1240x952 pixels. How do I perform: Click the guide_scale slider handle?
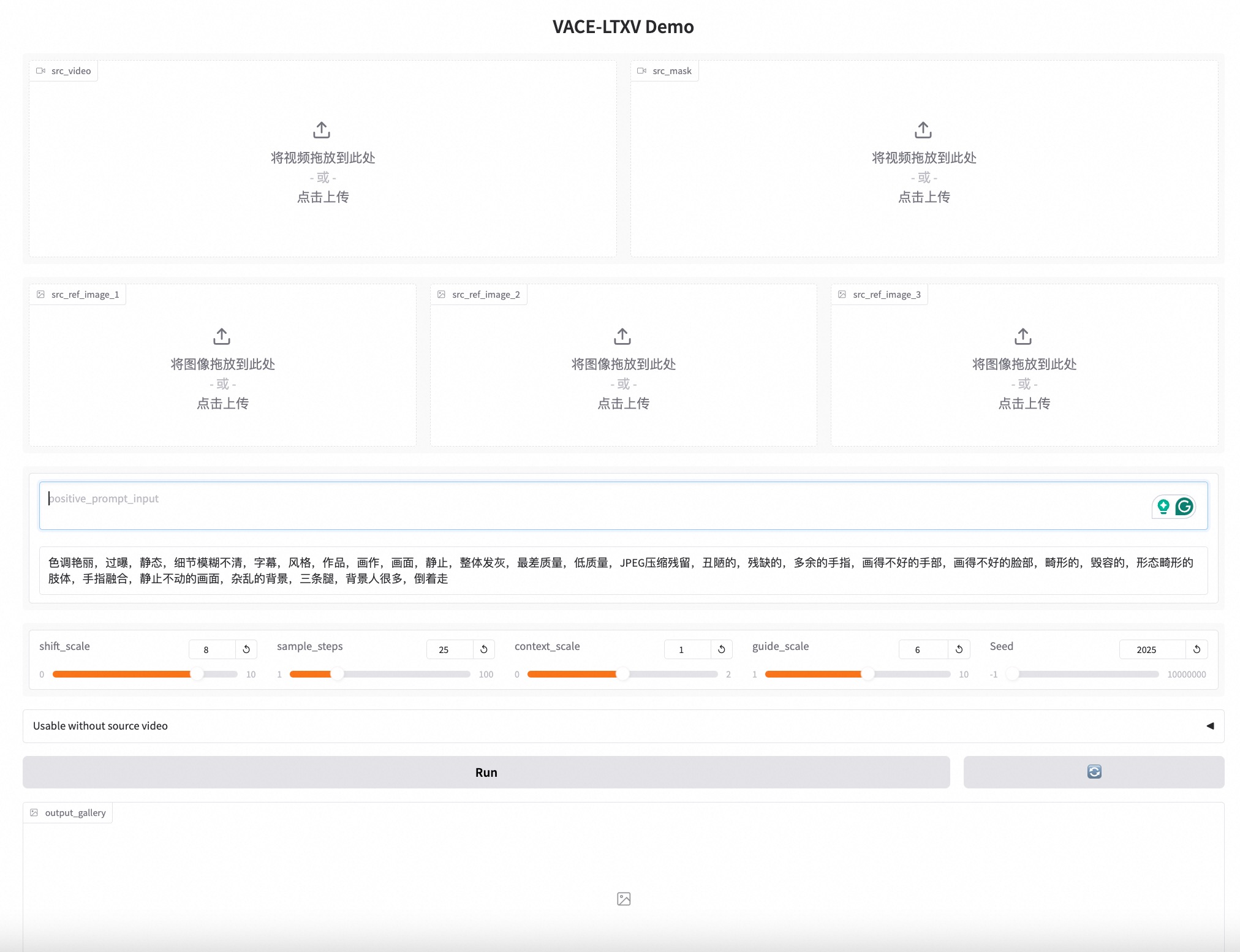pyautogui.click(x=868, y=674)
